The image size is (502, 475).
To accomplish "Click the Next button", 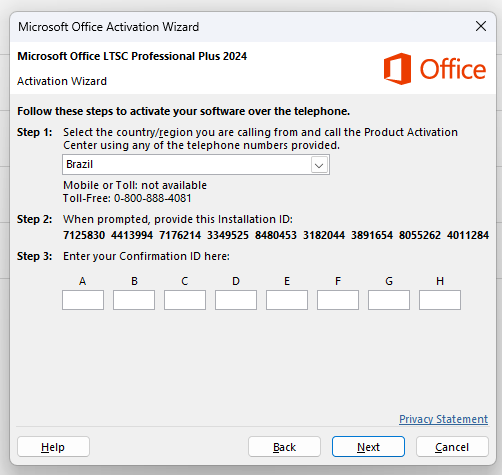I will (x=368, y=447).
